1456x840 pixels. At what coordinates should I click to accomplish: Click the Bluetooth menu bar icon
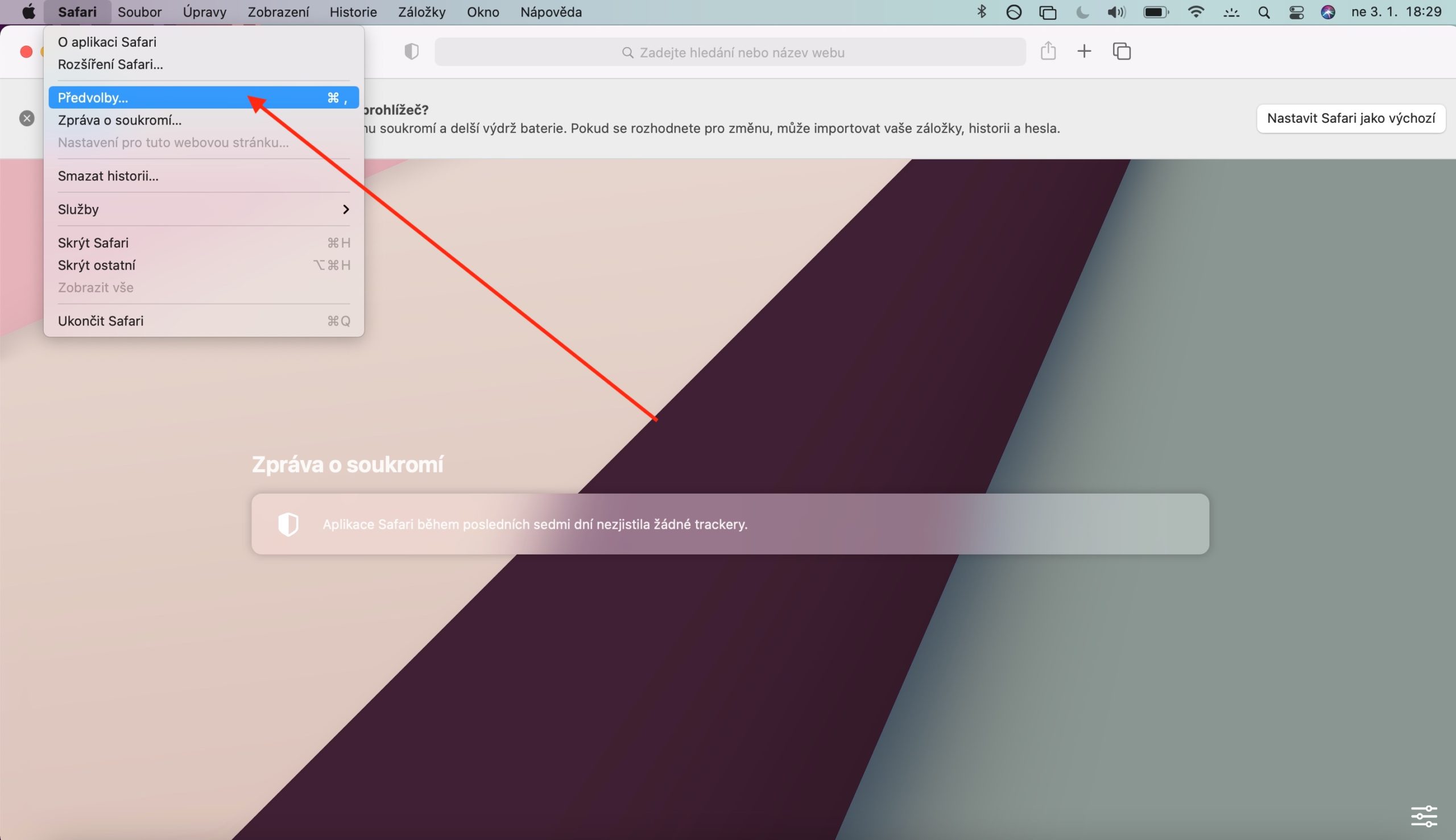point(981,12)
